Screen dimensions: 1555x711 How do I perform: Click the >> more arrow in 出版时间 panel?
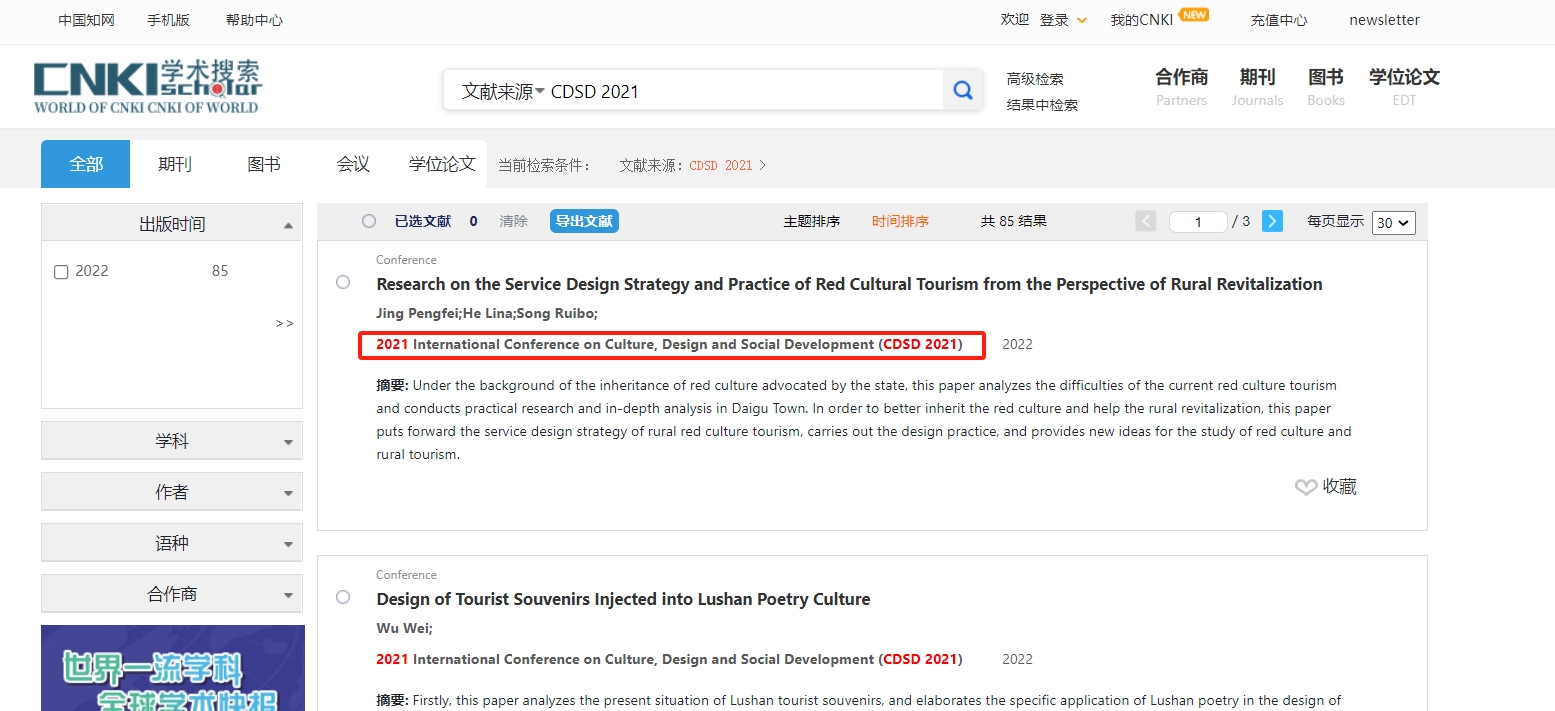point(285,323)
